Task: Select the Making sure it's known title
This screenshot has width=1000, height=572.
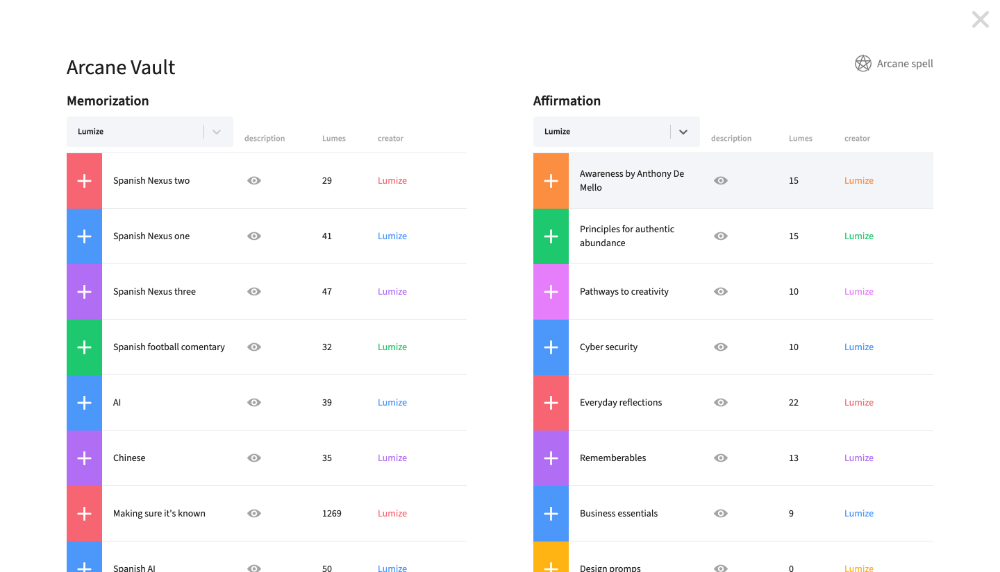Action: click(159, 513)
